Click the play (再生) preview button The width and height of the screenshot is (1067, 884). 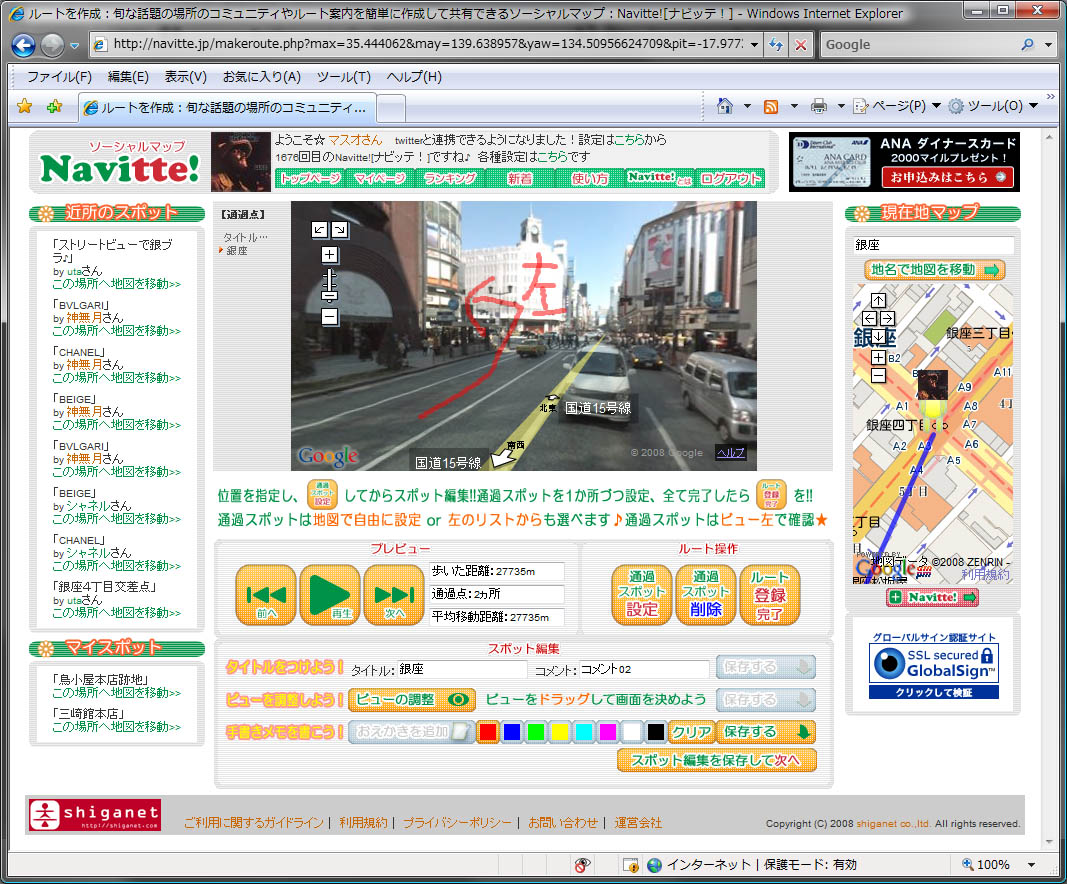pyautogui.click(x=330, y=595)
